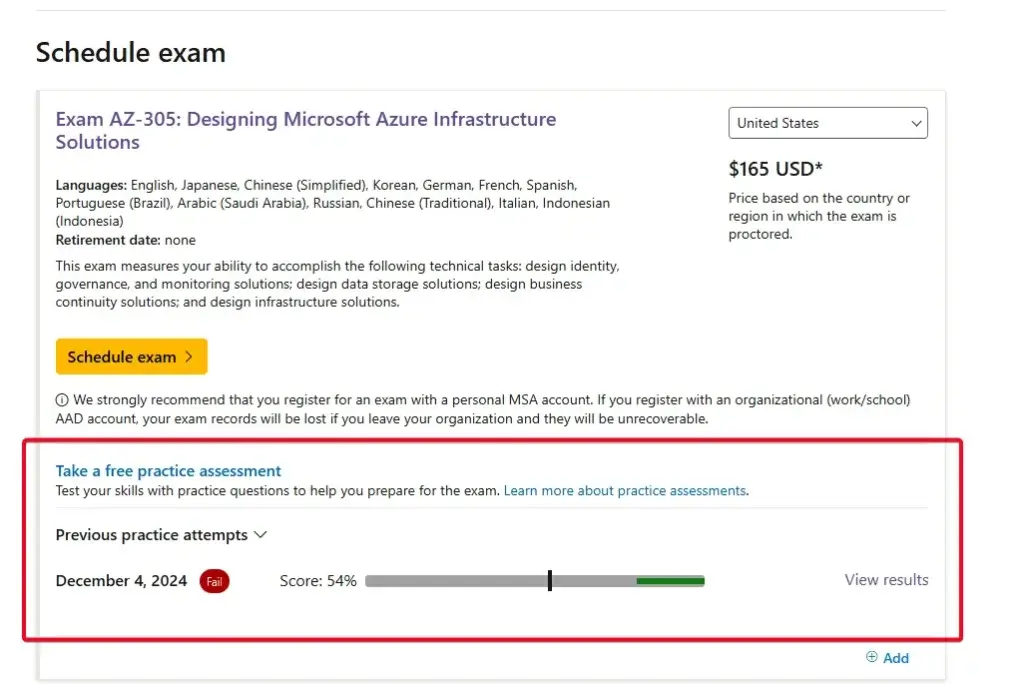The image size is (1024, 684).
Task: Click the Languages list text
Action: (333, 203)
